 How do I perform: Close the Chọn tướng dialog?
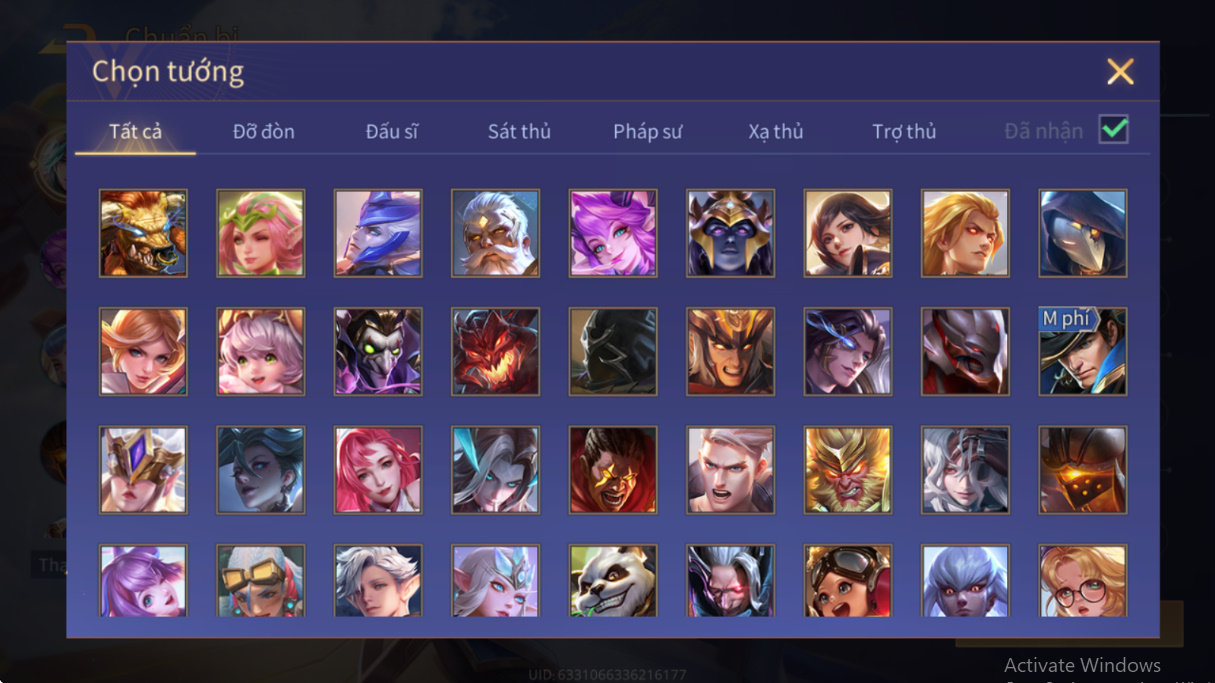[x=1120, y=71]
